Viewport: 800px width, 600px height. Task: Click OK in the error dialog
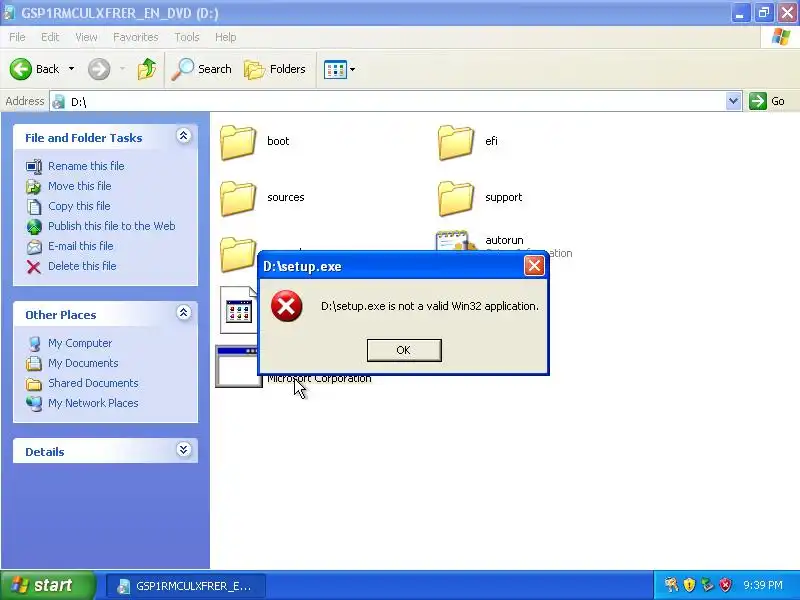pos(404,350)
